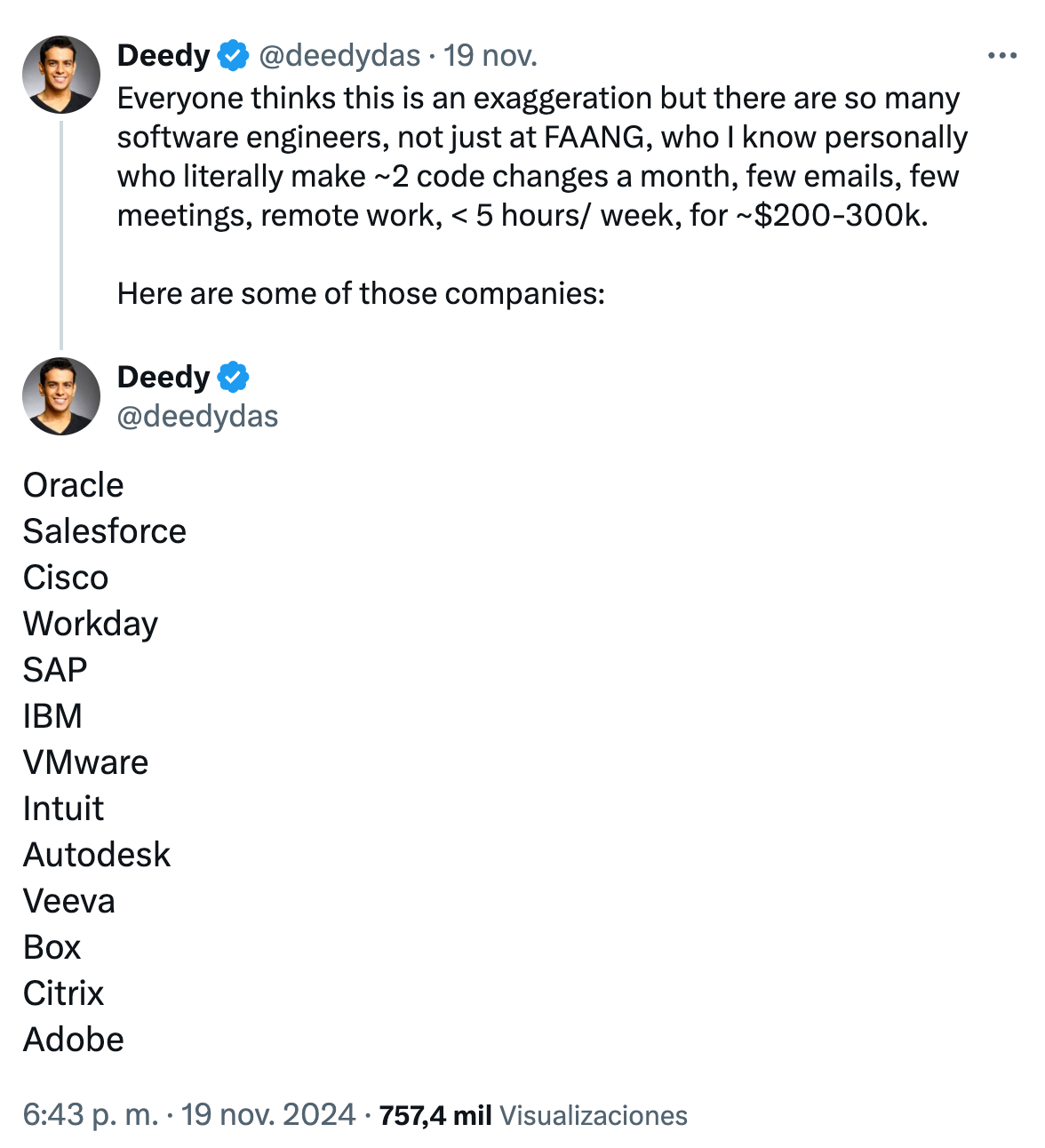Open the Deedy name on main tweet
Image resolution: width=1045 pixels, height=1148 pixels.
164,377
